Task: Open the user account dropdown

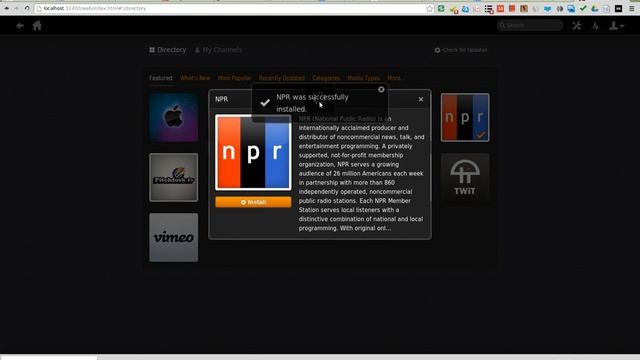Action: point(616,26)
